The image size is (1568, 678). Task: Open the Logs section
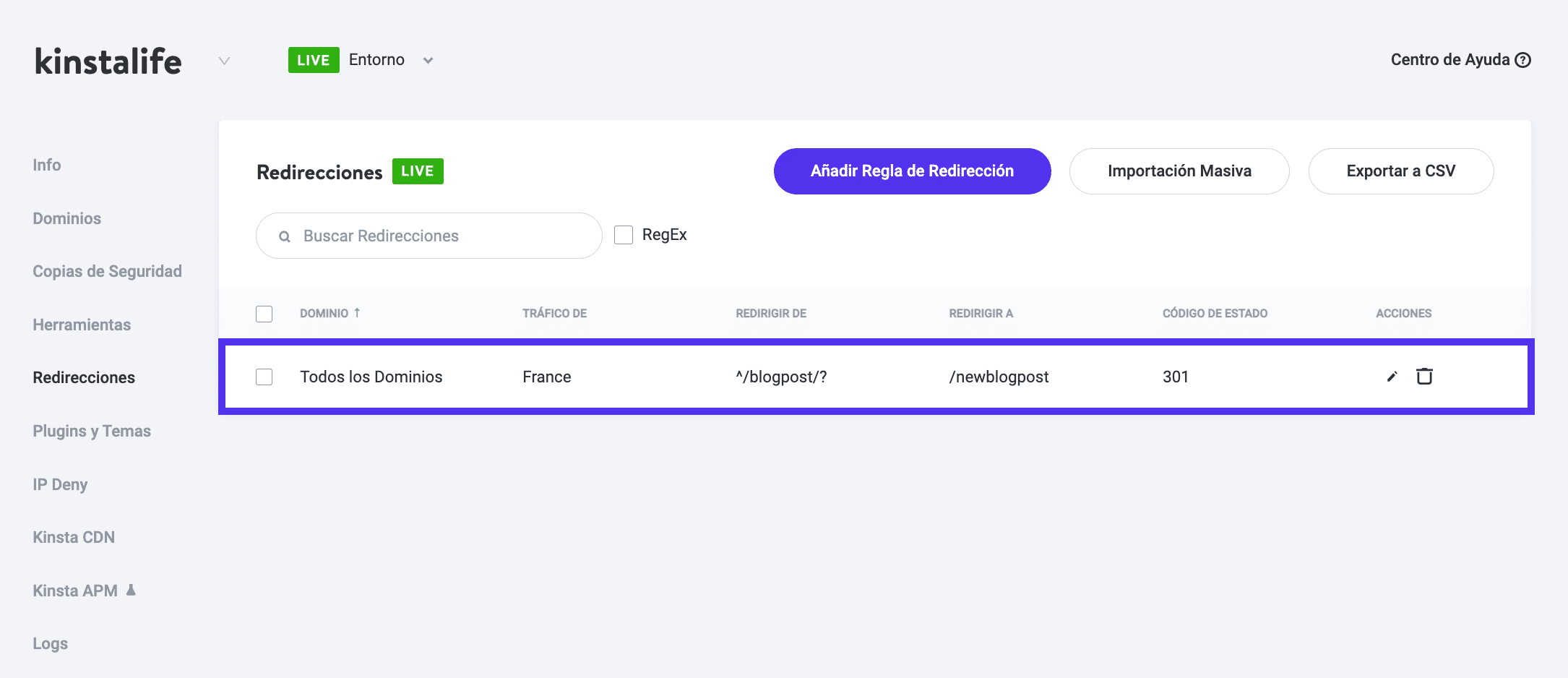point(50,643)
